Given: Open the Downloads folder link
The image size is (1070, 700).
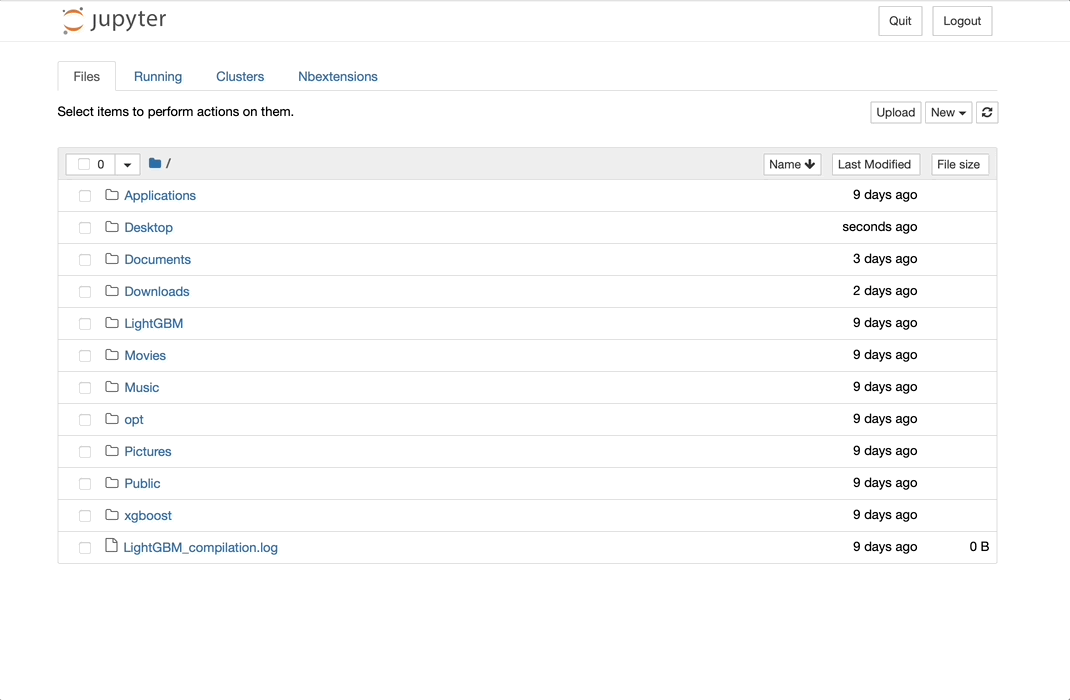Looking at the screenshot, I should tap(157, 292).
